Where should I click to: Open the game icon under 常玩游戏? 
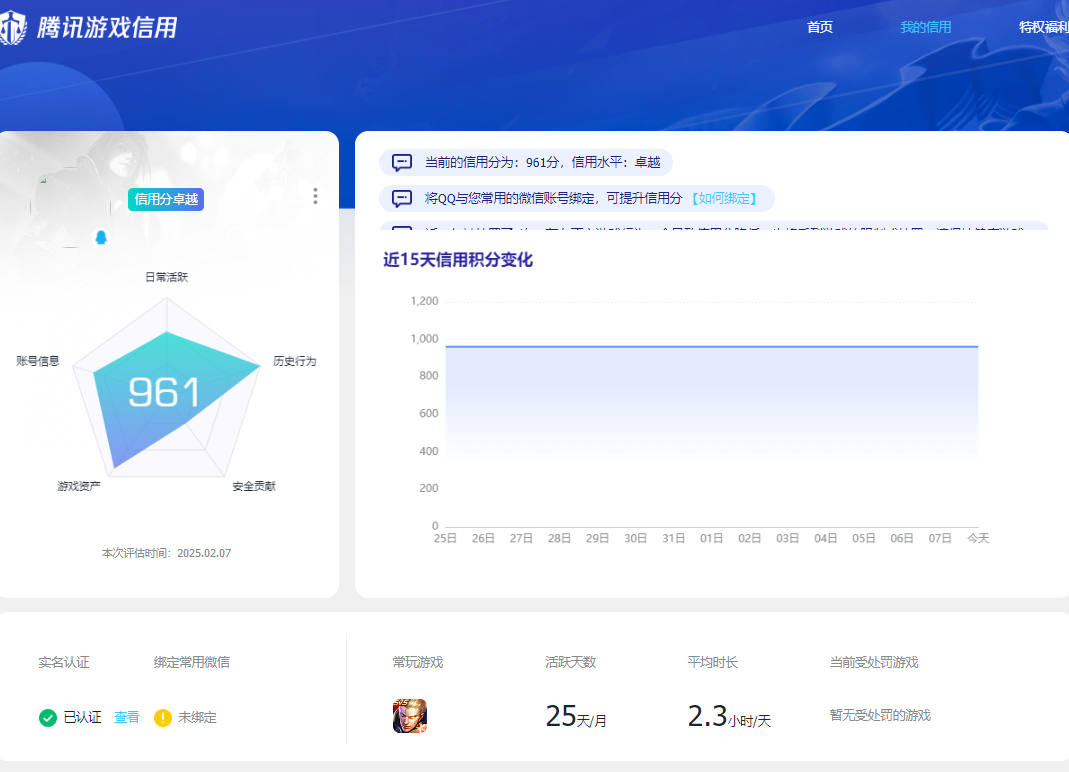pyautogui.click(x=410, y=716)
